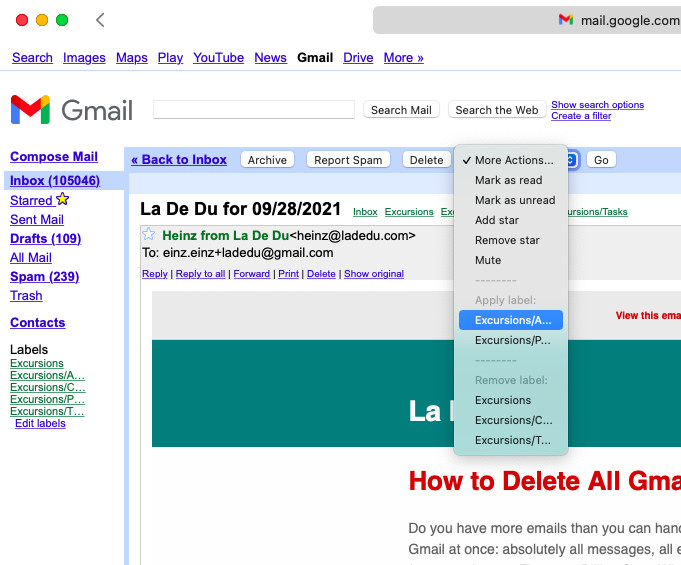Screen dimensions: 681x565
Task: Open Sent Mail folder
Action: coord(37,219)
